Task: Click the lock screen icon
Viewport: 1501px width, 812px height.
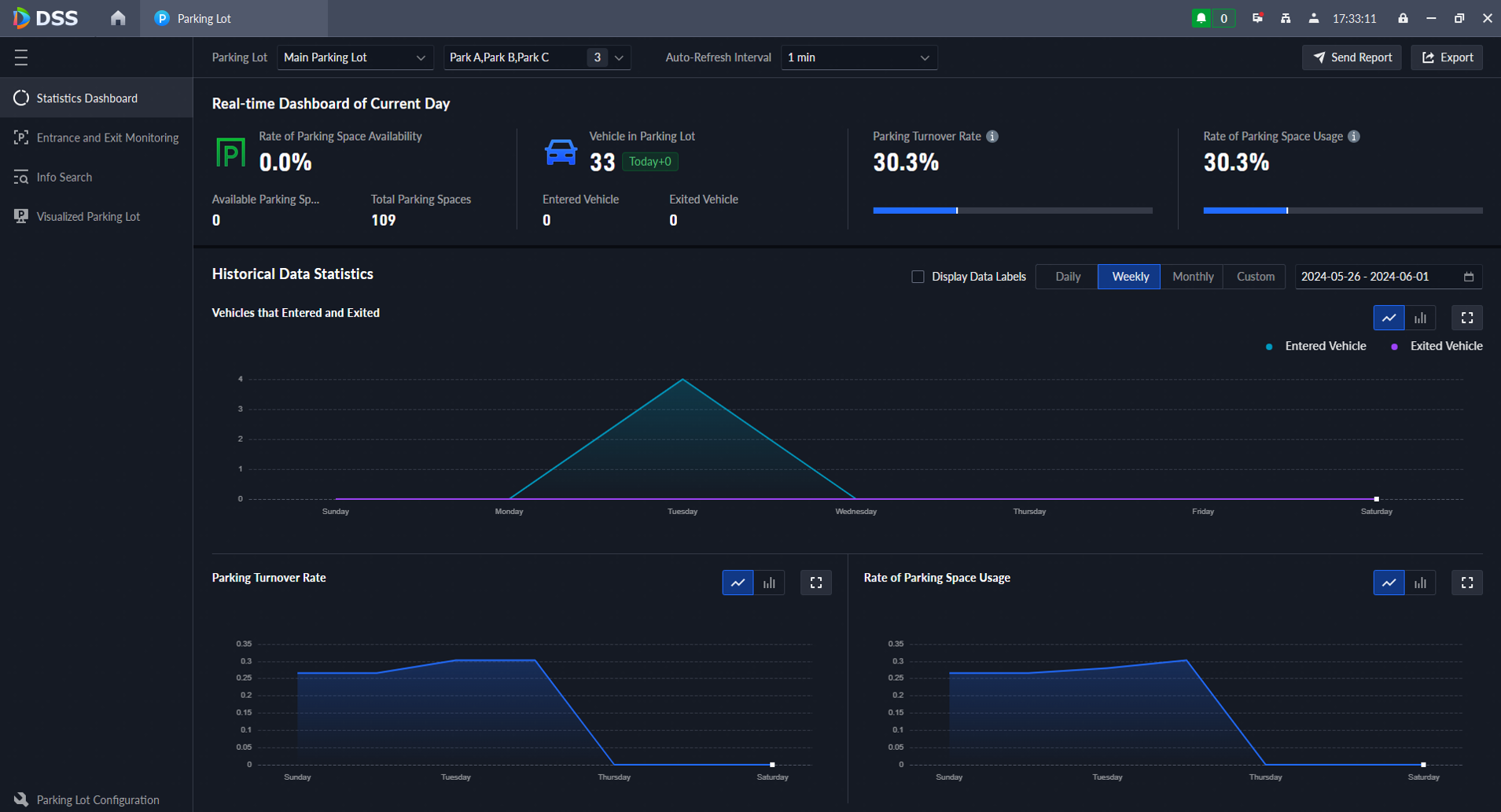Action: click(x=1403, y=18)
